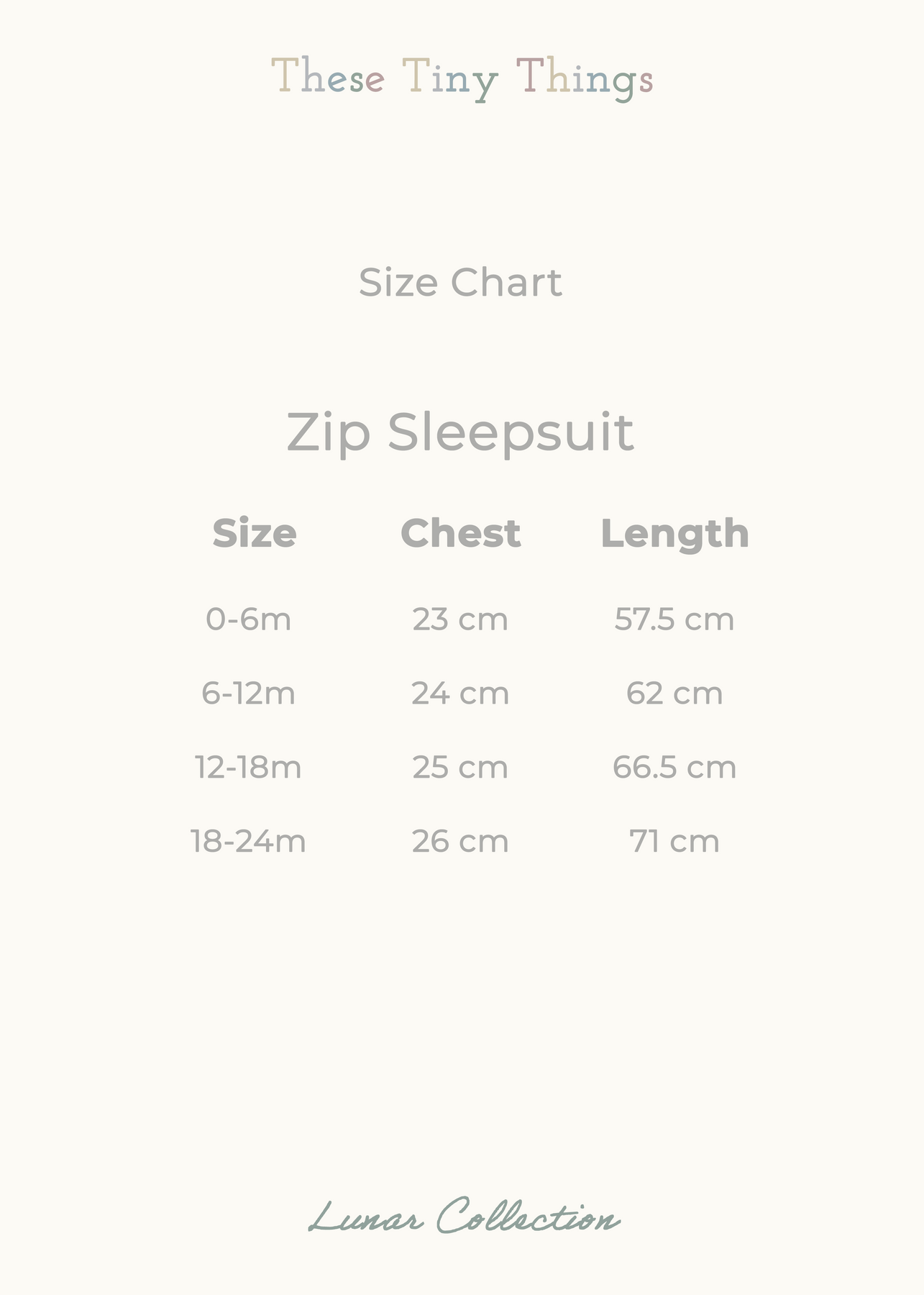Select the 18-24m size row label
This screenshot has height=1295, width=924.
[x=249, y=842]
